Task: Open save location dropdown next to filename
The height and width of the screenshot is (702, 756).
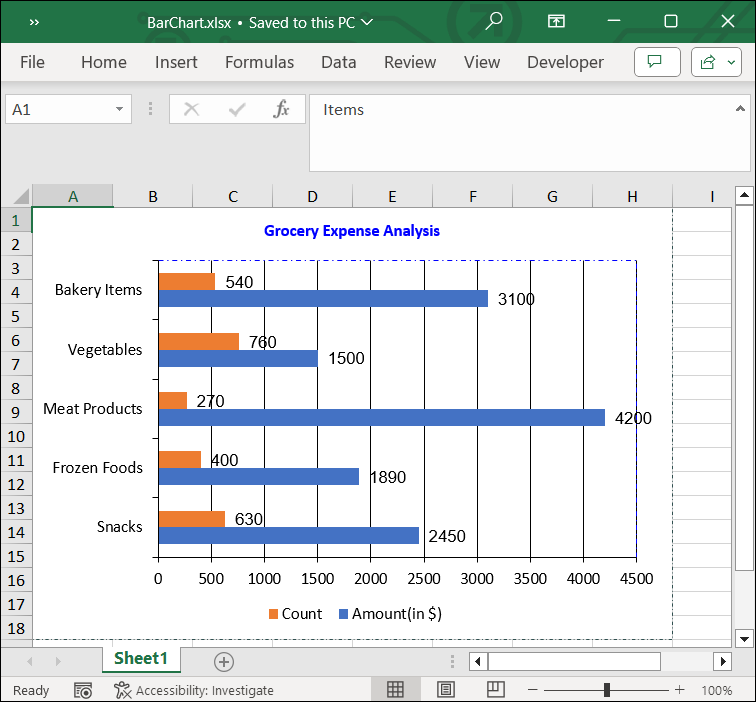Action: pyautogui.click(x=367, y=22)
